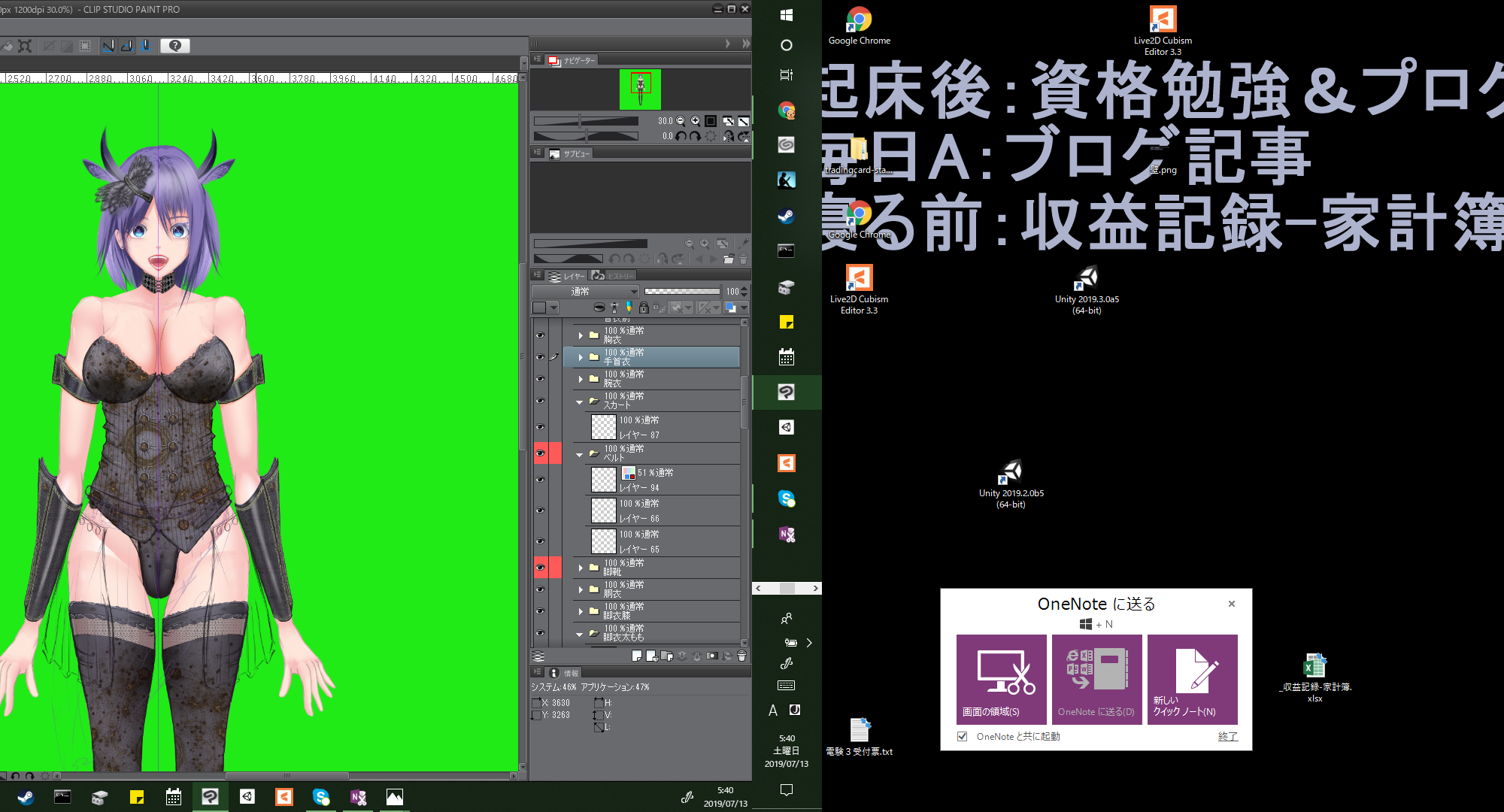Open the 収益記録-家計簿.xlsx desktop file
The width and height of the screenshot is (1504, 812).
pos(1314,678)
